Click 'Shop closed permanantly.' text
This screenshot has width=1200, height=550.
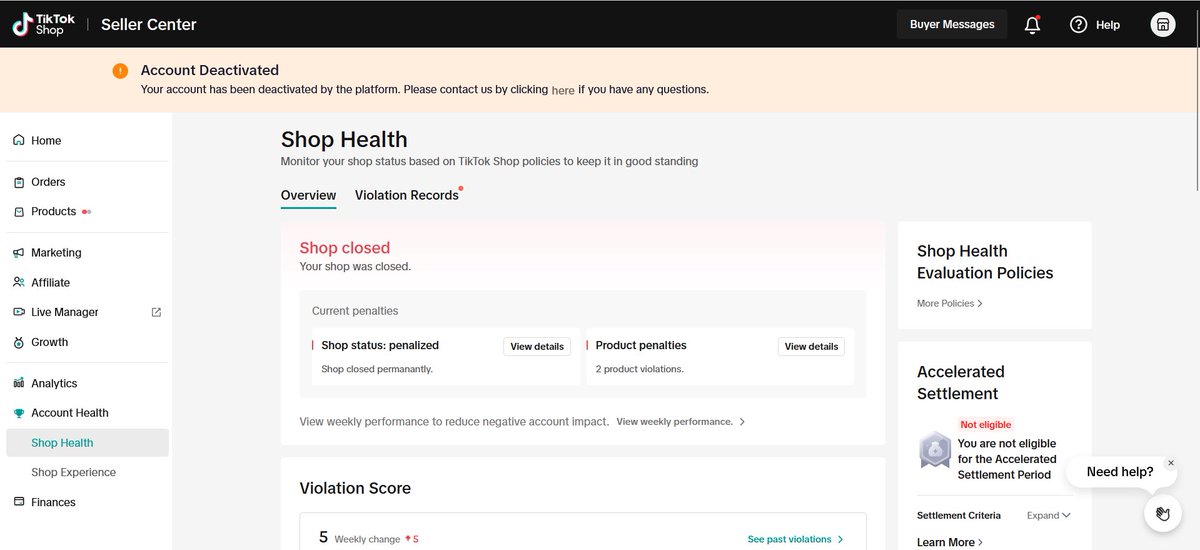coord(377,369)
